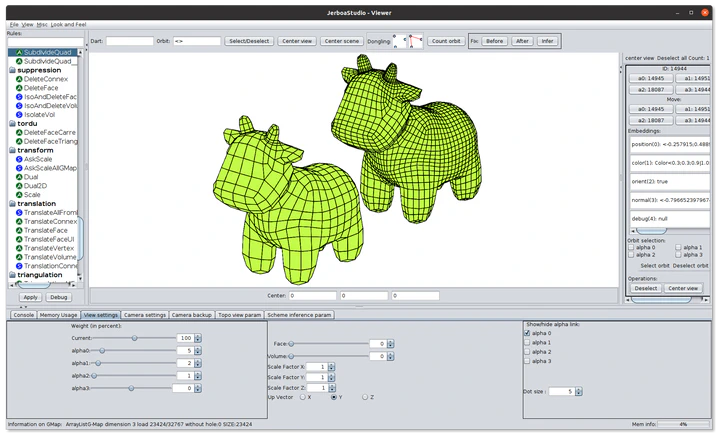This screenshot has height=437, width=720.
Task: Select the Dual2D rule icon
Action: click(19, 186)
